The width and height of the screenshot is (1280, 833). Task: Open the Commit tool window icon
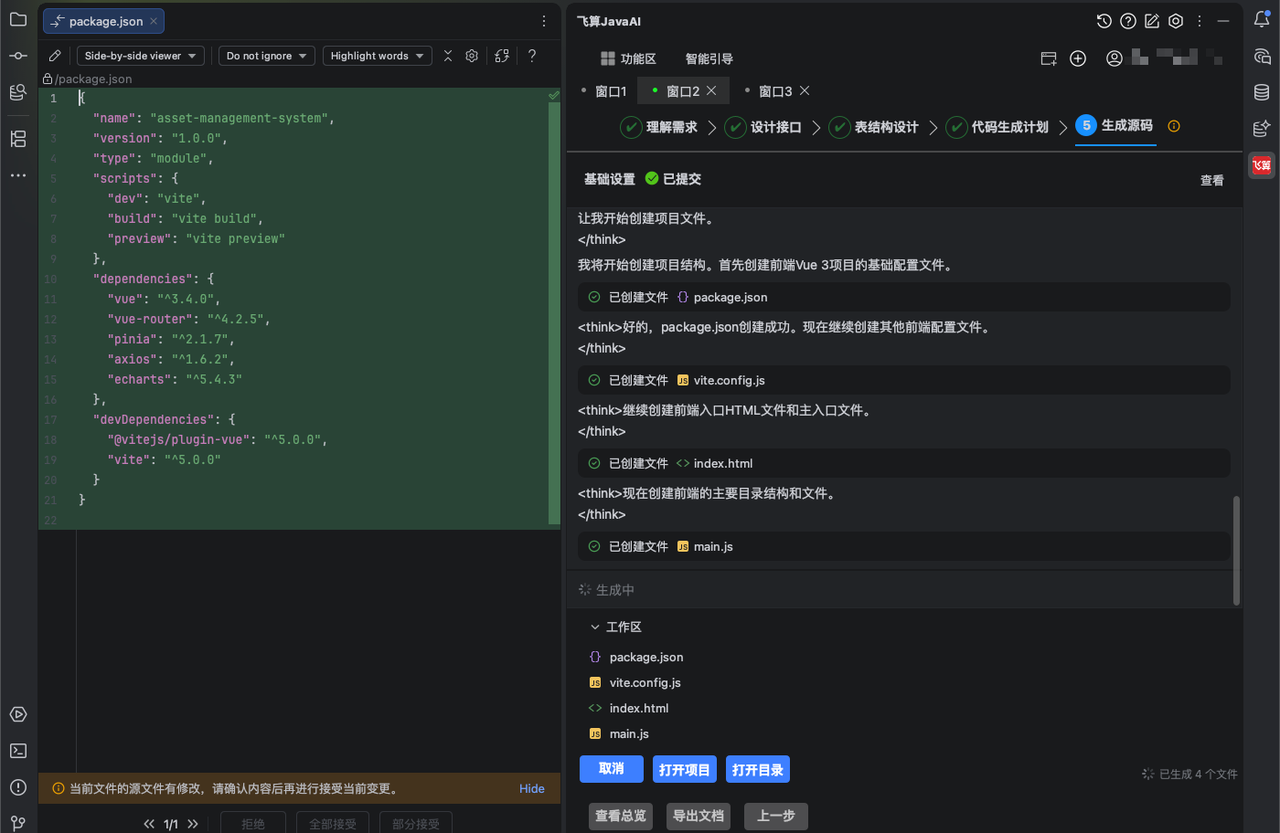tap(18, 56)
